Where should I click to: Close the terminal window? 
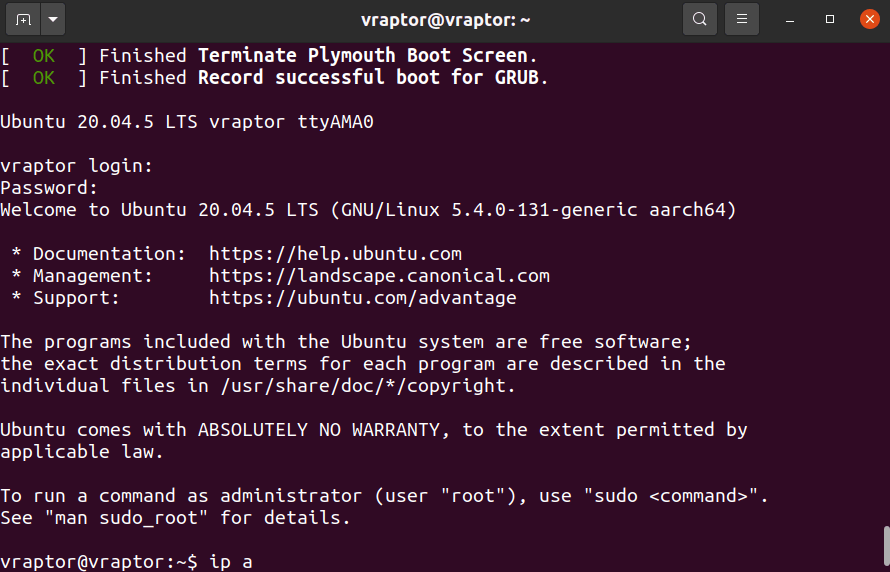870,19
